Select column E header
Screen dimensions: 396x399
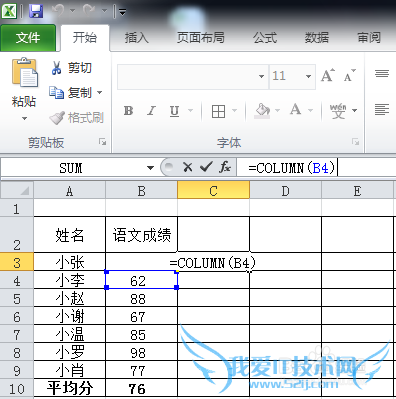click(357, 191)
